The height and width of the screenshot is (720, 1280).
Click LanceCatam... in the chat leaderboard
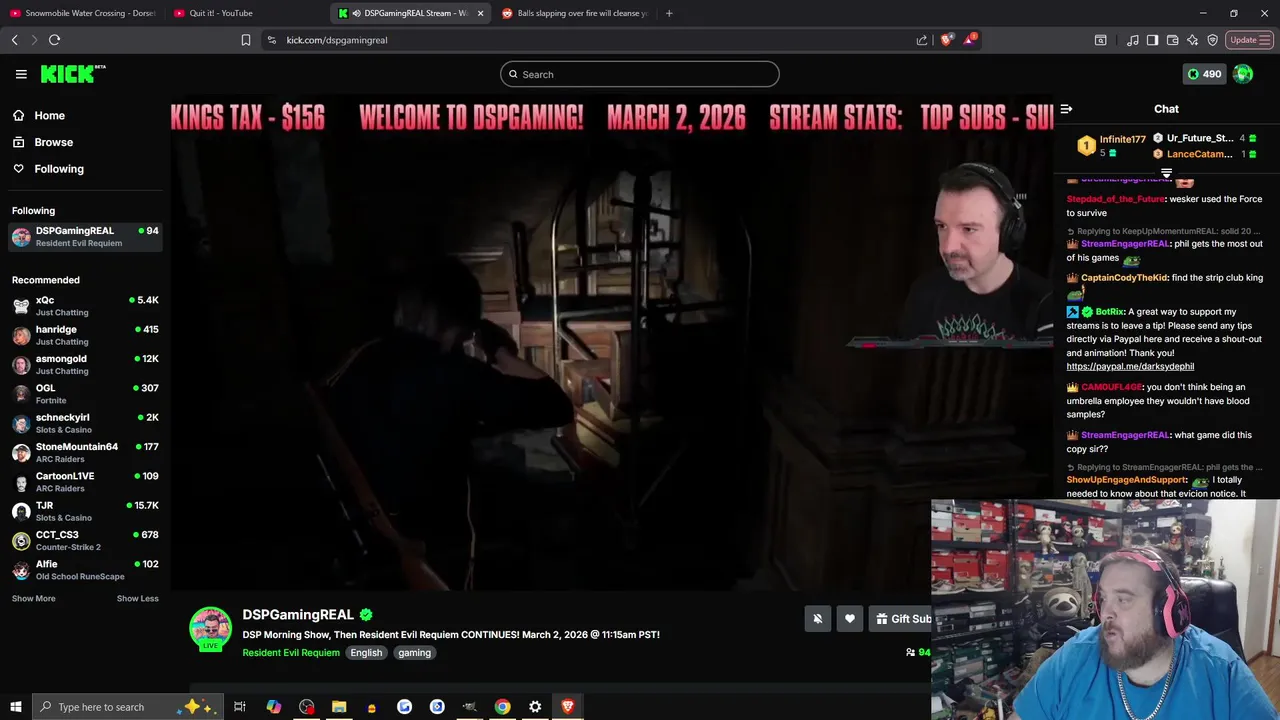(1199, 154)
